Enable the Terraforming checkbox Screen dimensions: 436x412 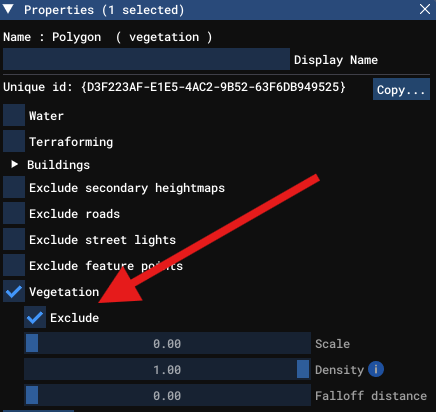[x=14, y=141]
